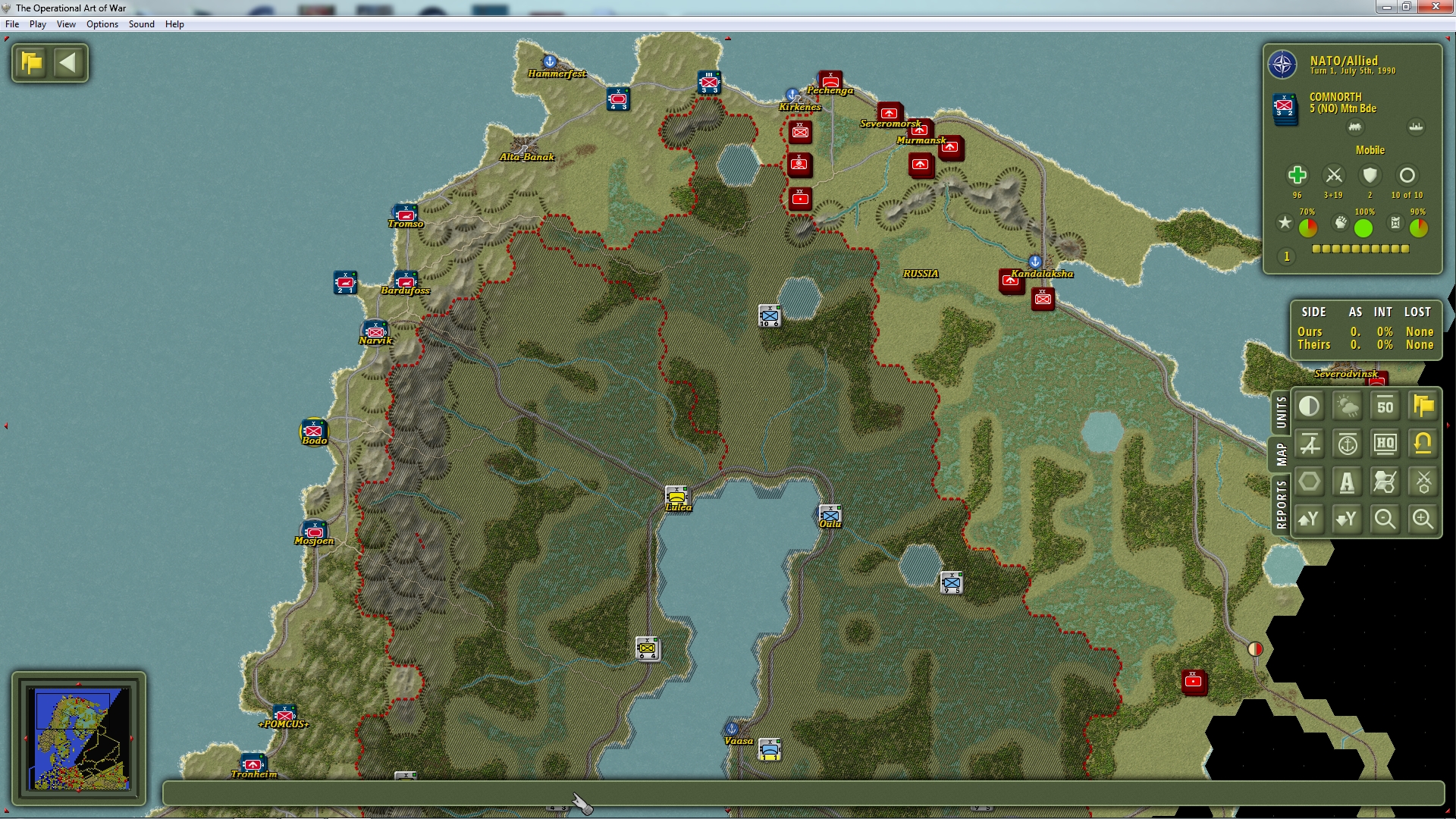The image size is (1456, 819).
Task: Click the anchor button in the map panel
Action: point(1348,444)
